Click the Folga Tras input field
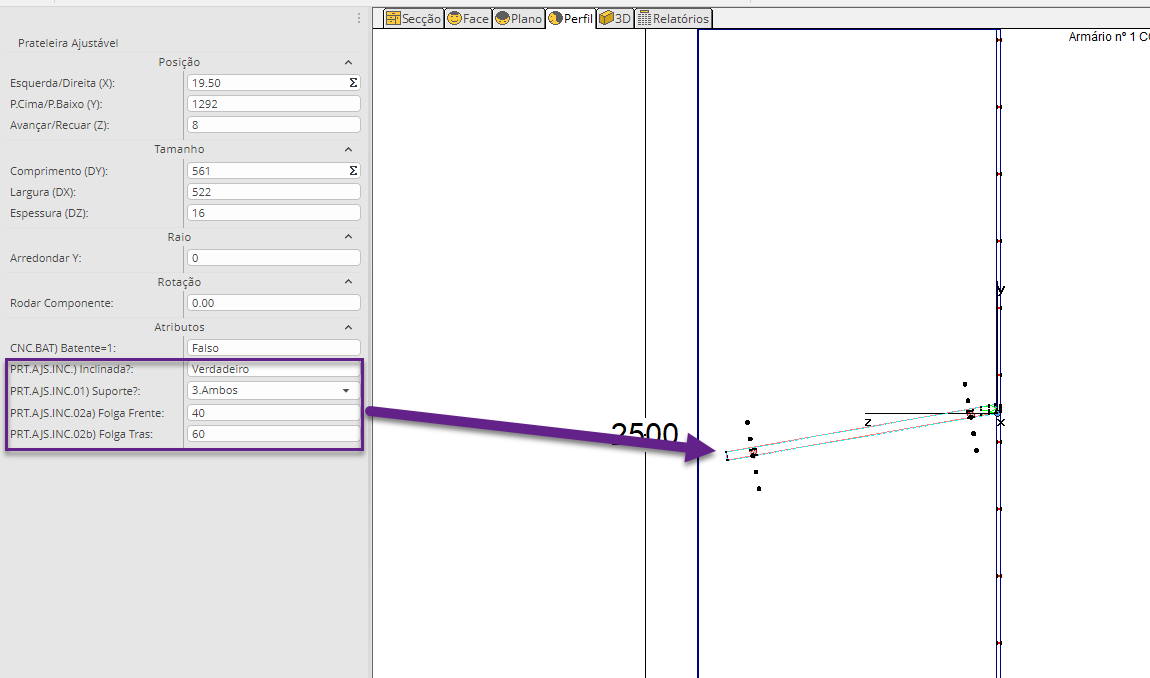The width and height of the screenshot is (1150, 678). [x=274, y=434]
